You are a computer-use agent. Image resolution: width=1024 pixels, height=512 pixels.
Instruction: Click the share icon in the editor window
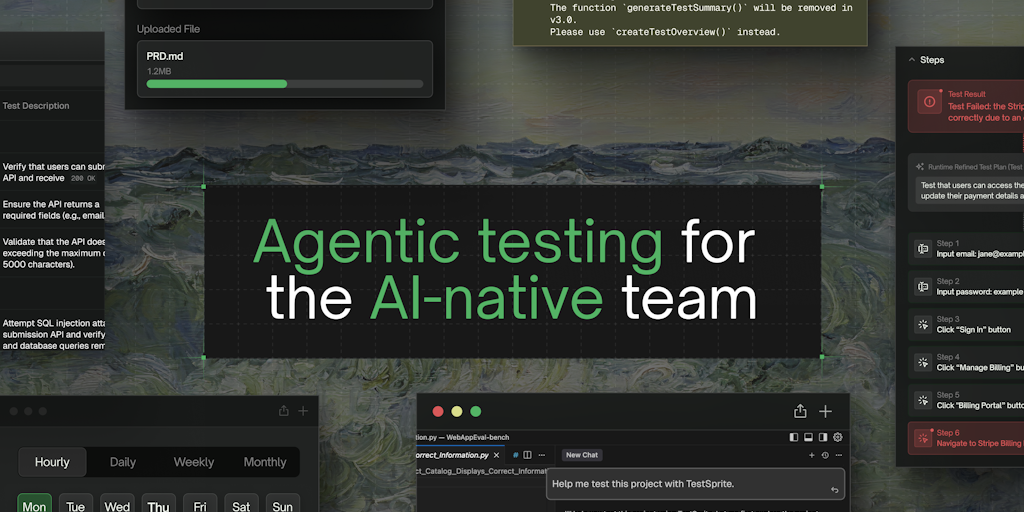pyautogui.click(x=800, y=411)
